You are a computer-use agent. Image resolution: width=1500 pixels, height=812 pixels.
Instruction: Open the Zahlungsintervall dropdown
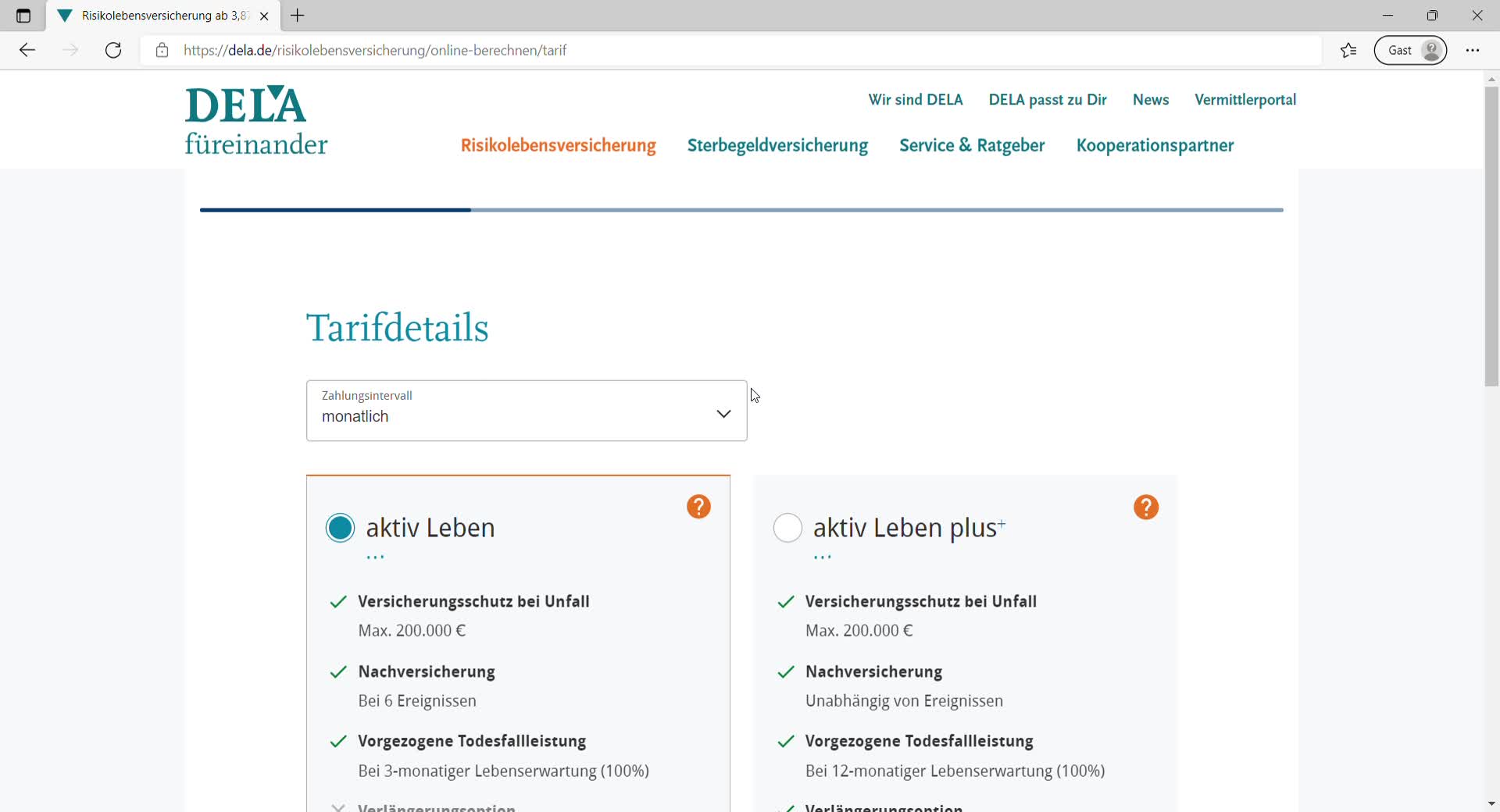[527, 411]
